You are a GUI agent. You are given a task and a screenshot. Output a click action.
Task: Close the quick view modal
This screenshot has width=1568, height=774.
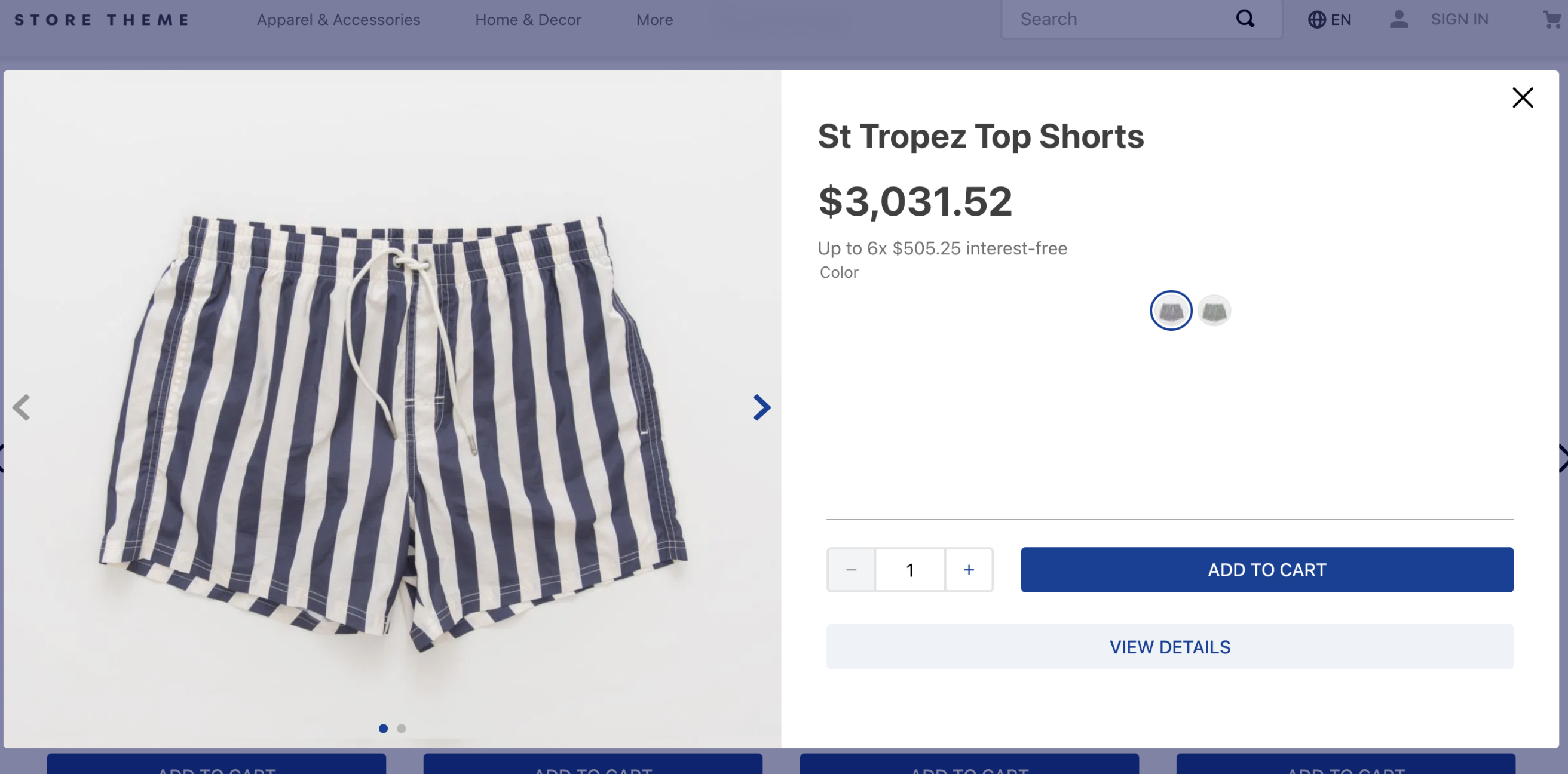1523,97
